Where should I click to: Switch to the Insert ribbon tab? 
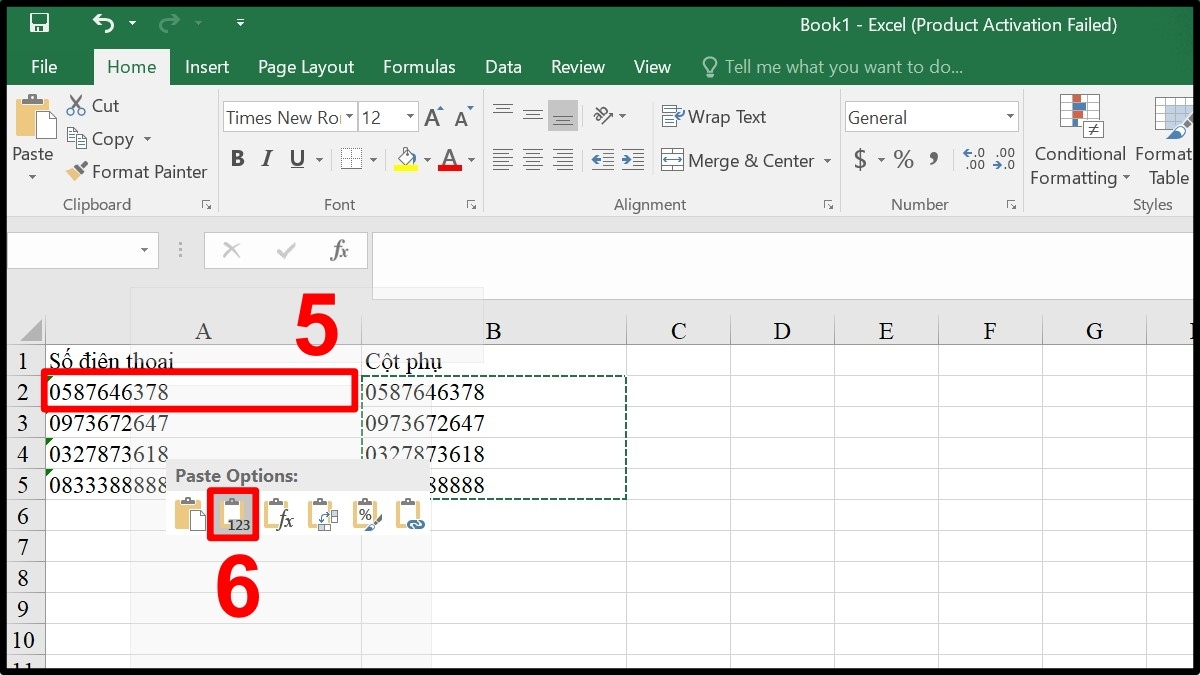click(207, 67)
